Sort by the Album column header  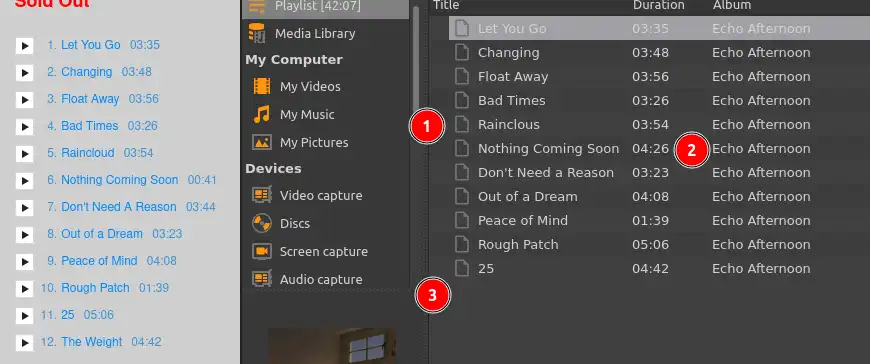732,6
